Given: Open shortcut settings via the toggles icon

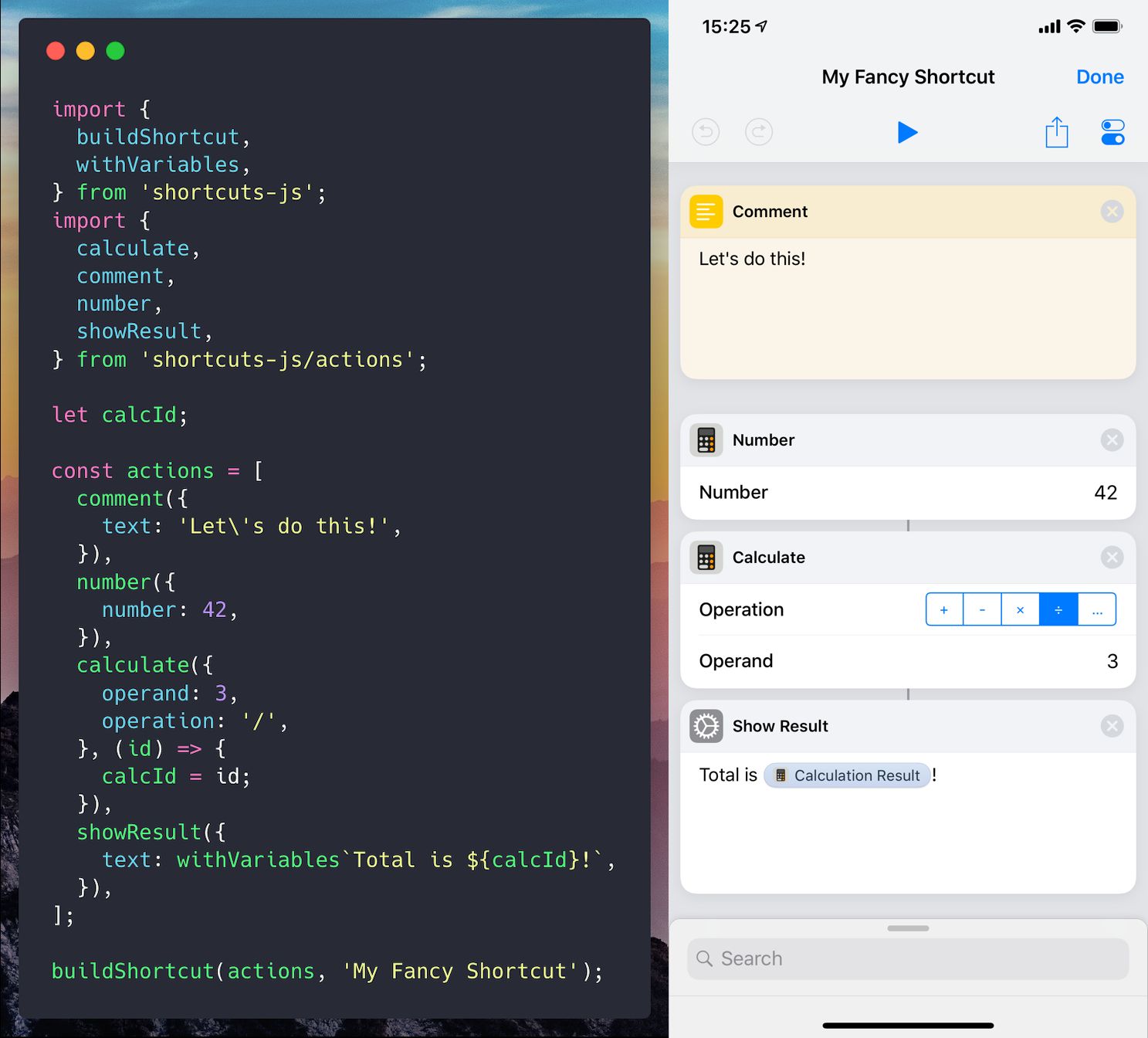Looking at the screenshot, I should click(x=1112, y=132).
